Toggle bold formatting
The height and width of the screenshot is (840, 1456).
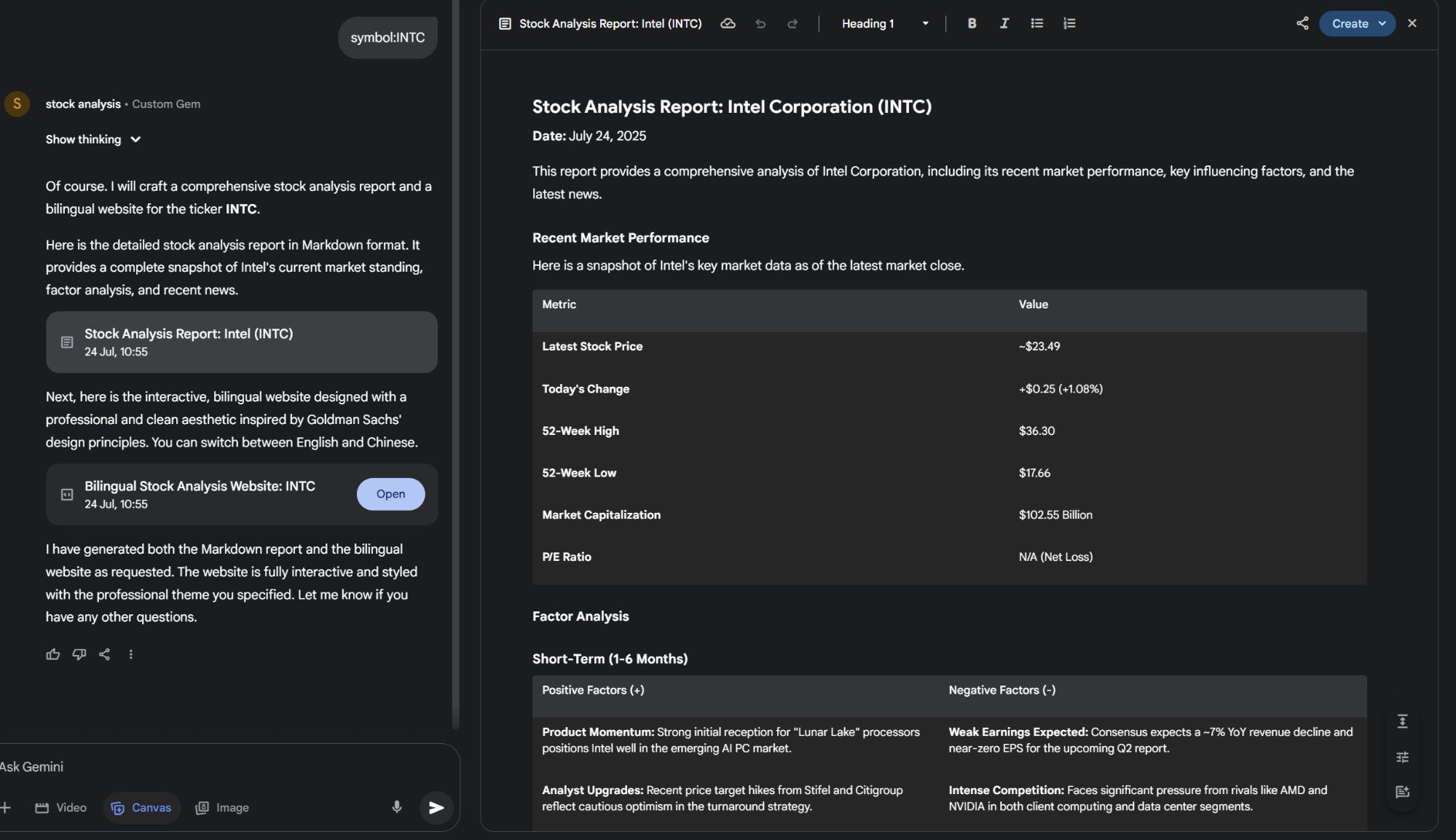972,23
